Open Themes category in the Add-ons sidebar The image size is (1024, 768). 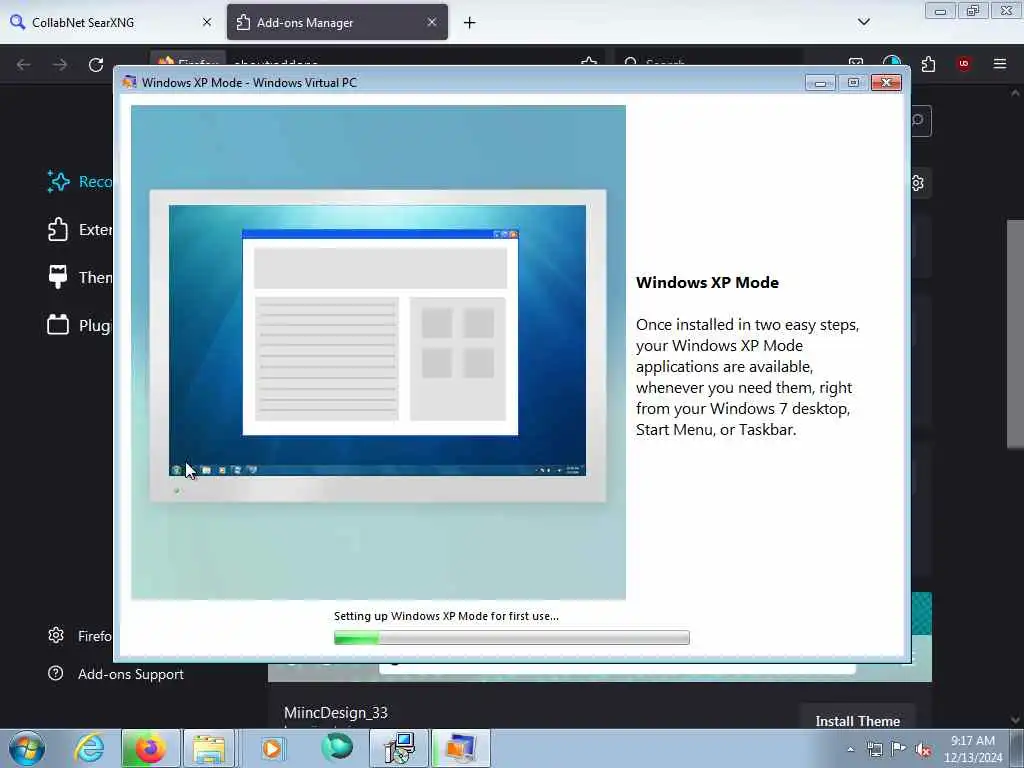(x=80, y=278)
